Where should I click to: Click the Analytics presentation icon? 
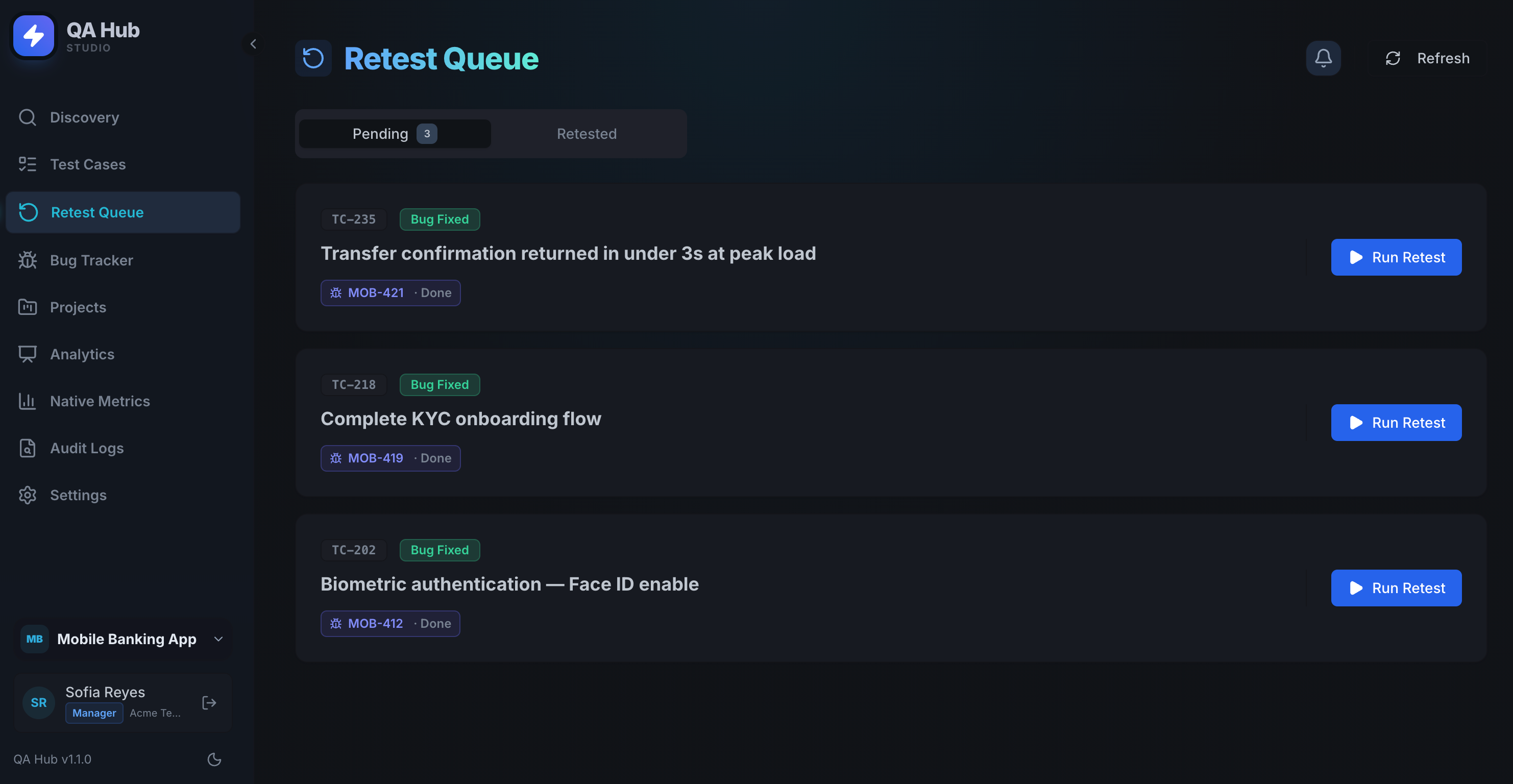[x=27, y=354]
